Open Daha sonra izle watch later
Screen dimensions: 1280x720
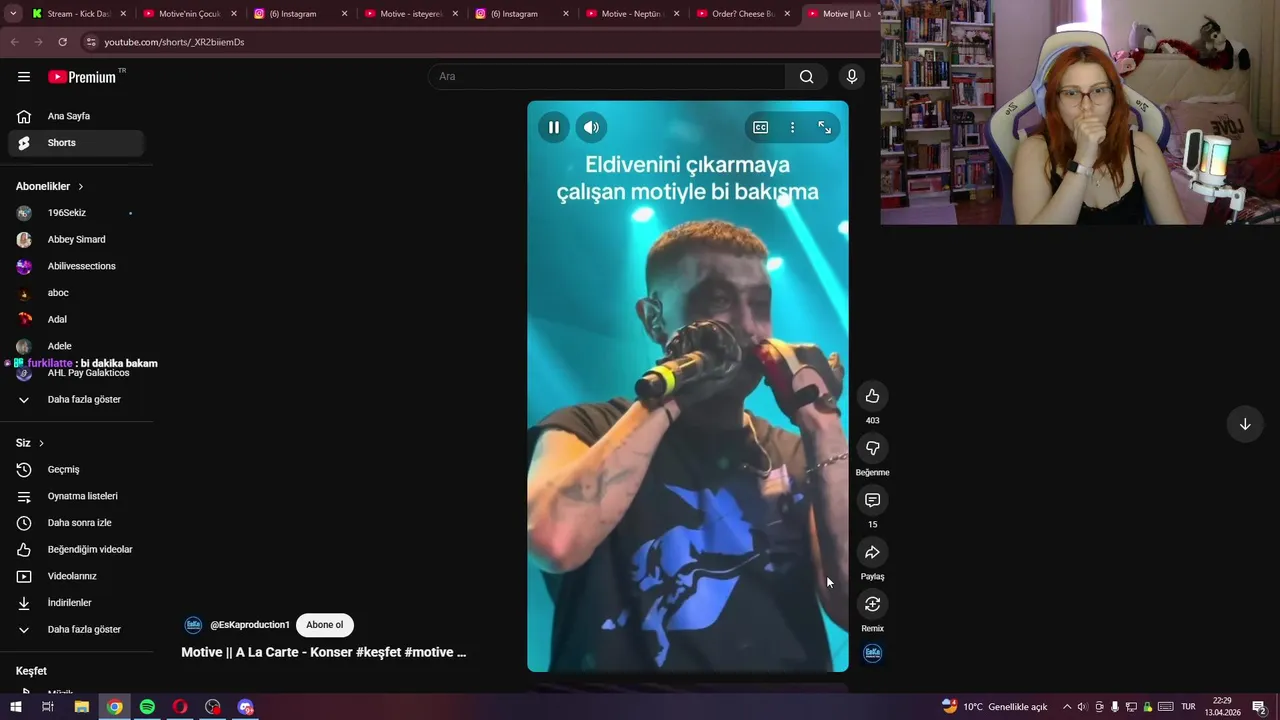pos(76,523)
